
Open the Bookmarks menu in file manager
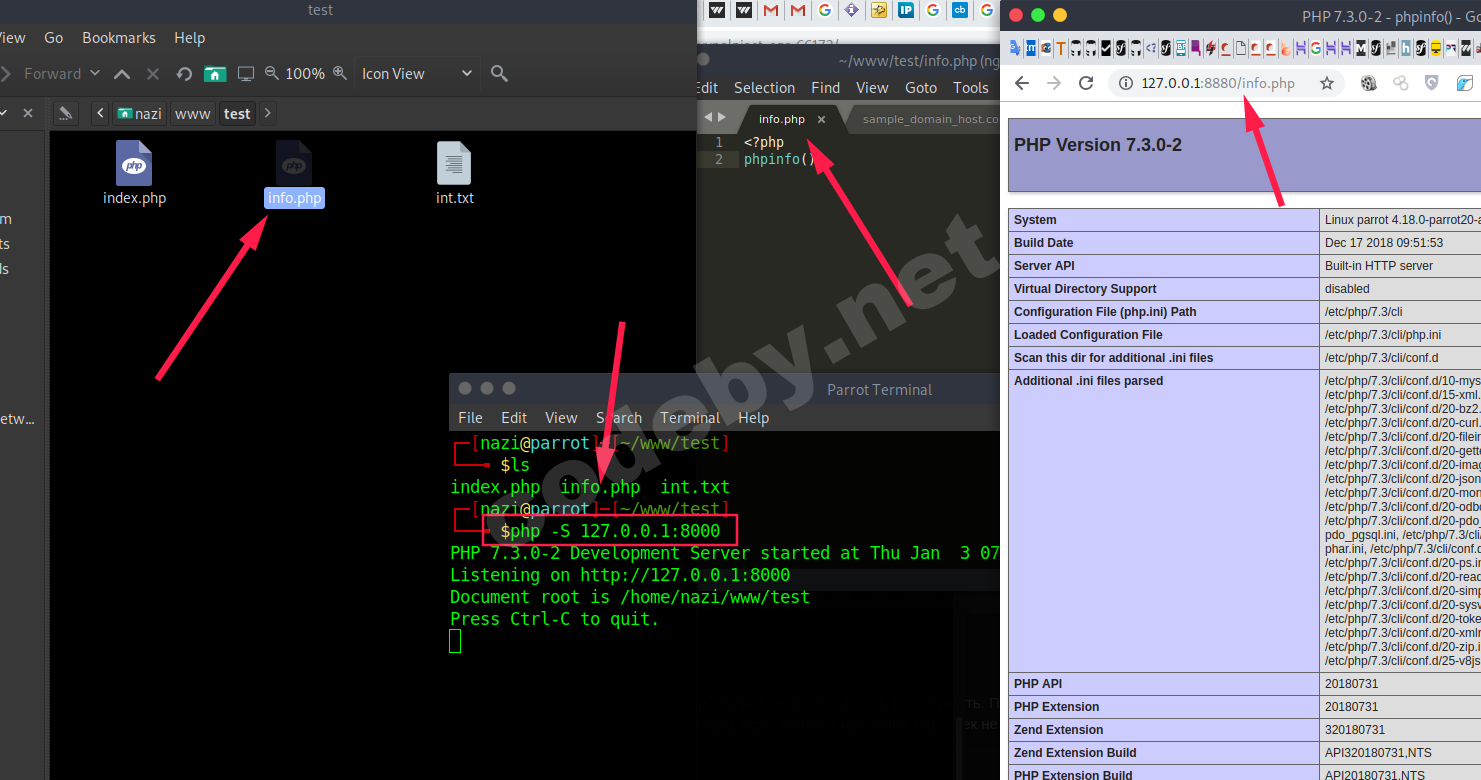pos(119,38)
